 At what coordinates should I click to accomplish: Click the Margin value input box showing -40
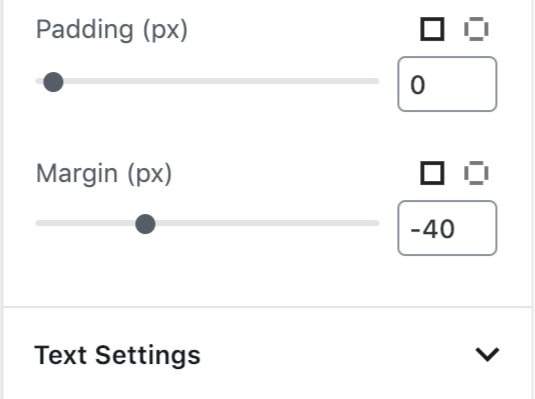coord(447,228)
